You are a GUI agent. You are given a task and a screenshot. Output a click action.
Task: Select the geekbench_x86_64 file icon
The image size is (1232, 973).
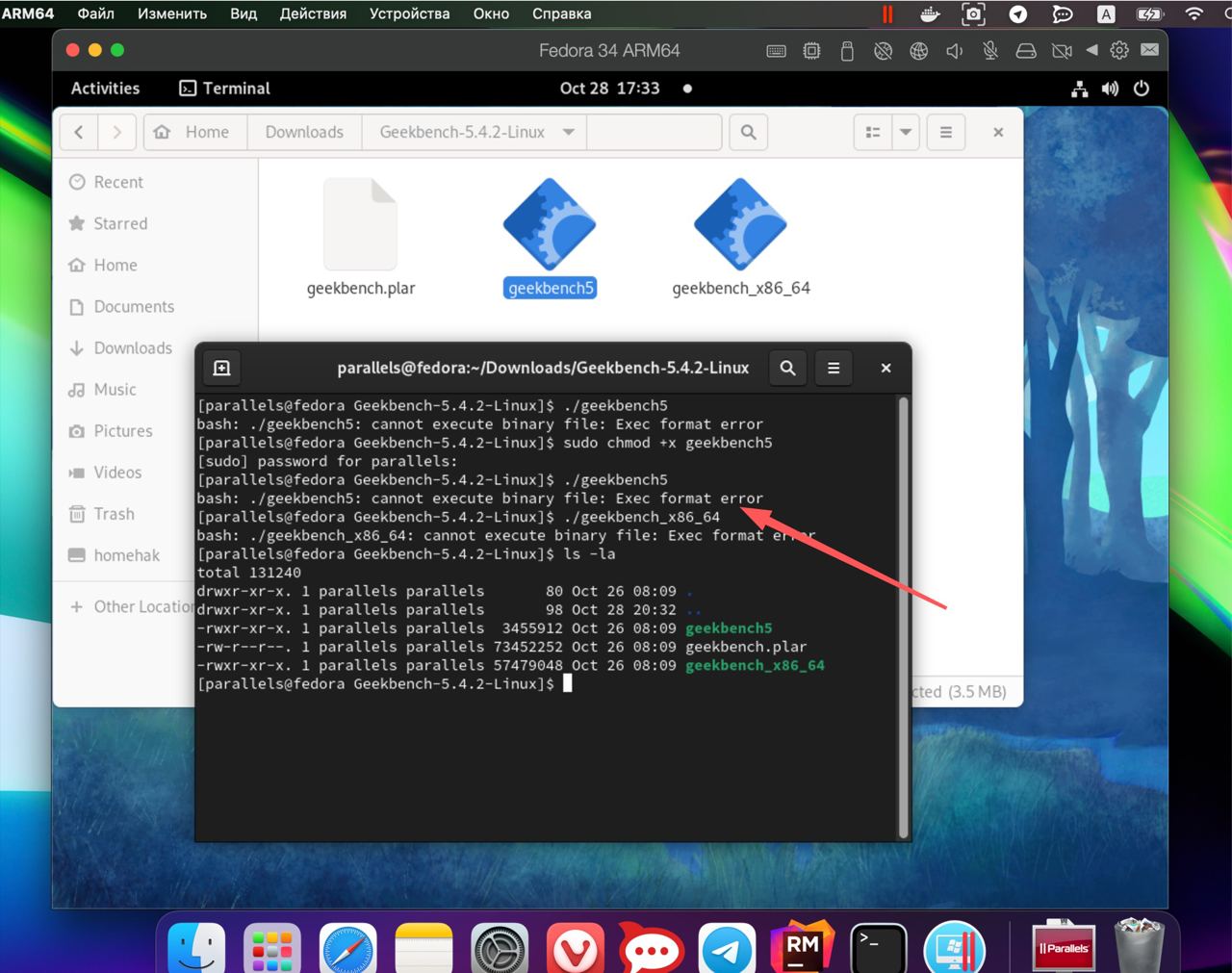click(740, 224)
